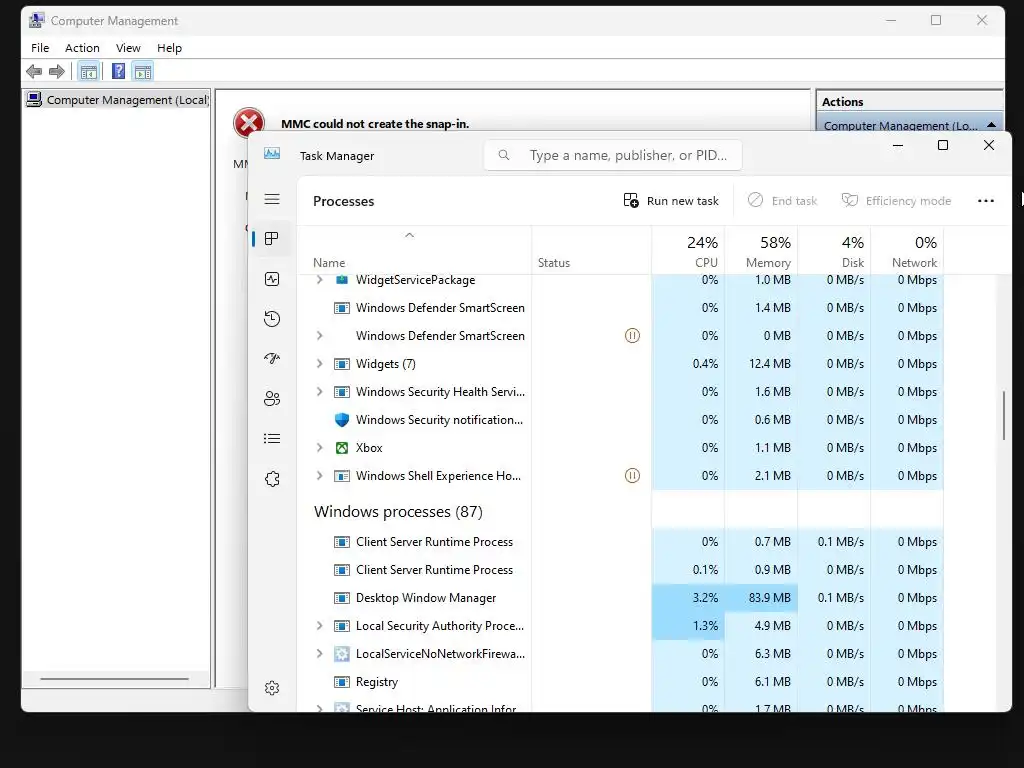
Task: Open Task Manager hamburger navigation menu
Action: [x=272, y=199]
